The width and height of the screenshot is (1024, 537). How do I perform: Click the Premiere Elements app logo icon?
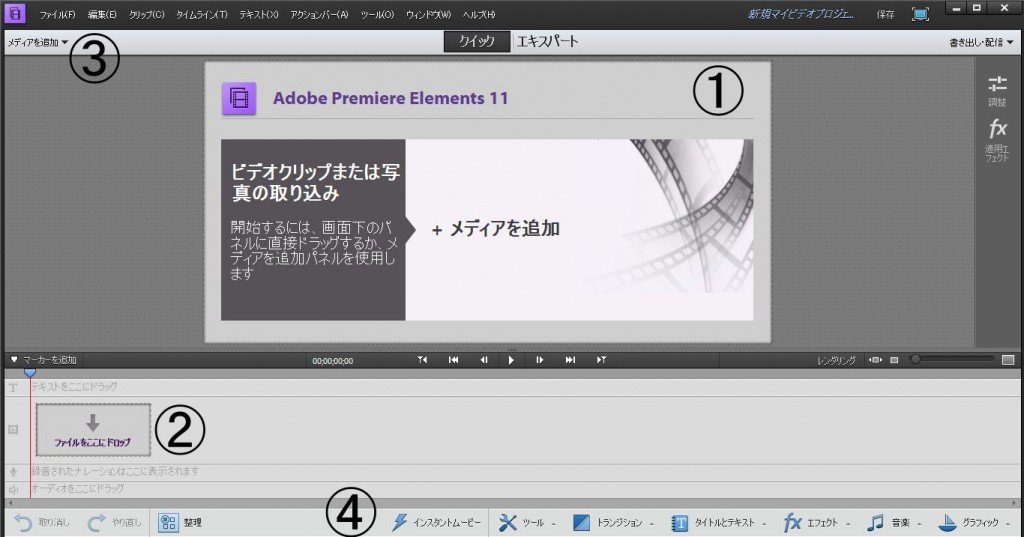coord(15,13)
